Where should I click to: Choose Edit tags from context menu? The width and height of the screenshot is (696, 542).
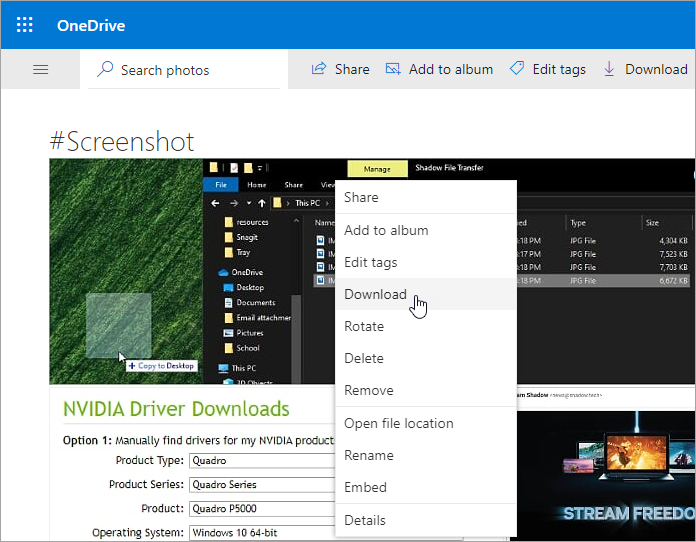tap(426, 262)
